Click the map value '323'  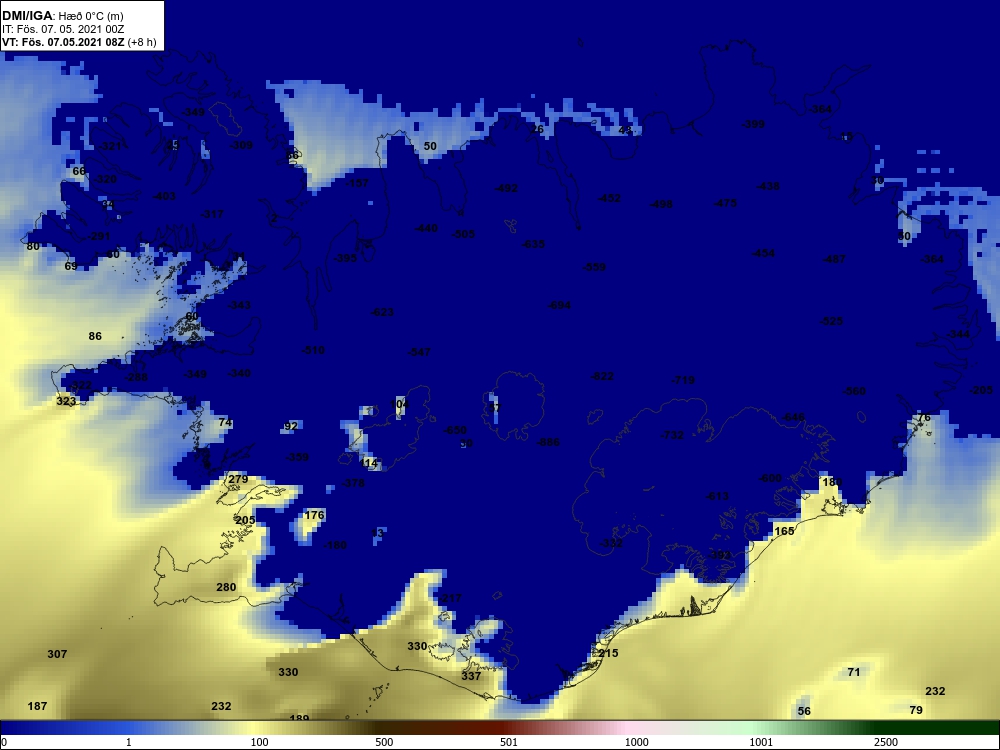(66, 401)
